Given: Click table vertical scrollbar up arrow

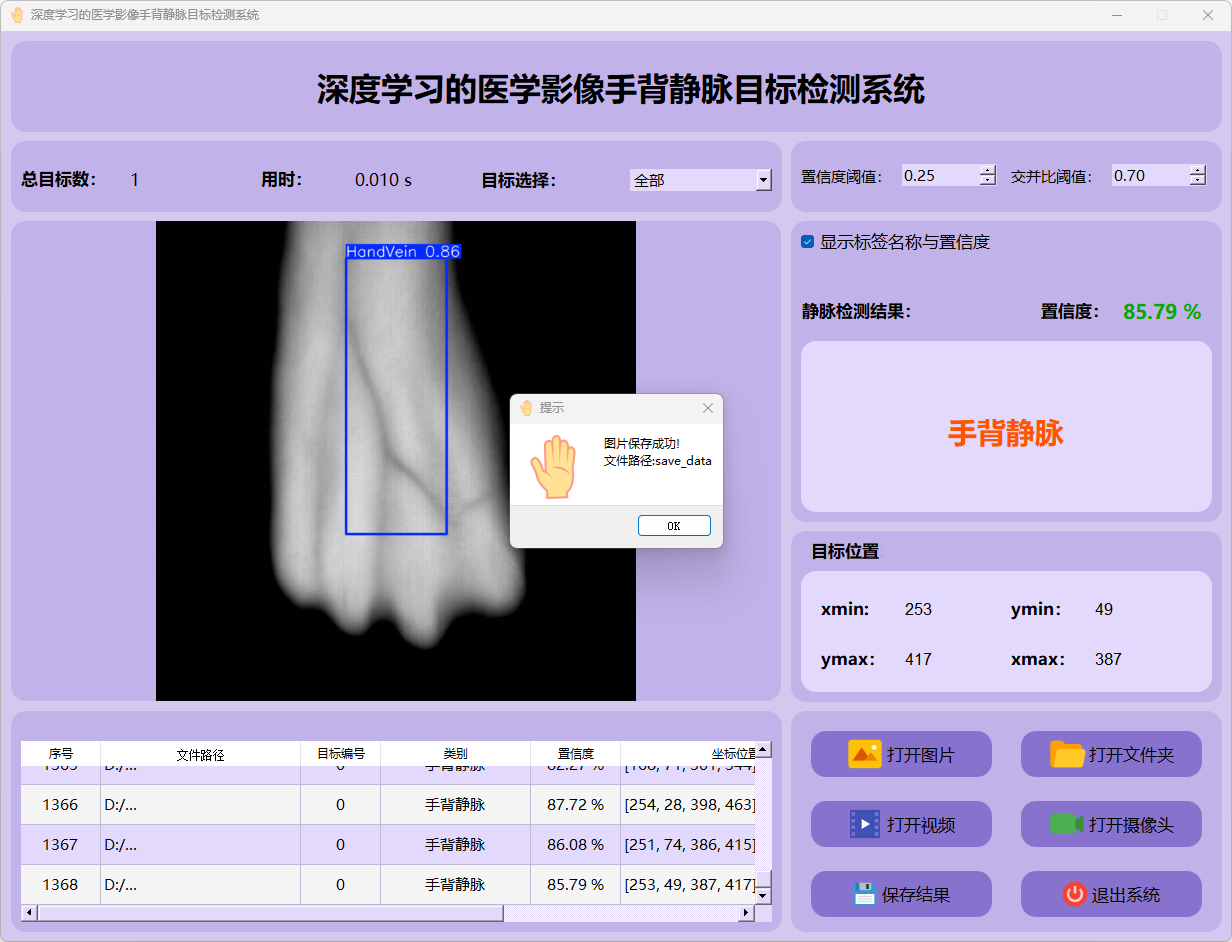Looking at the screenshot, I should (x=763, y=749).
